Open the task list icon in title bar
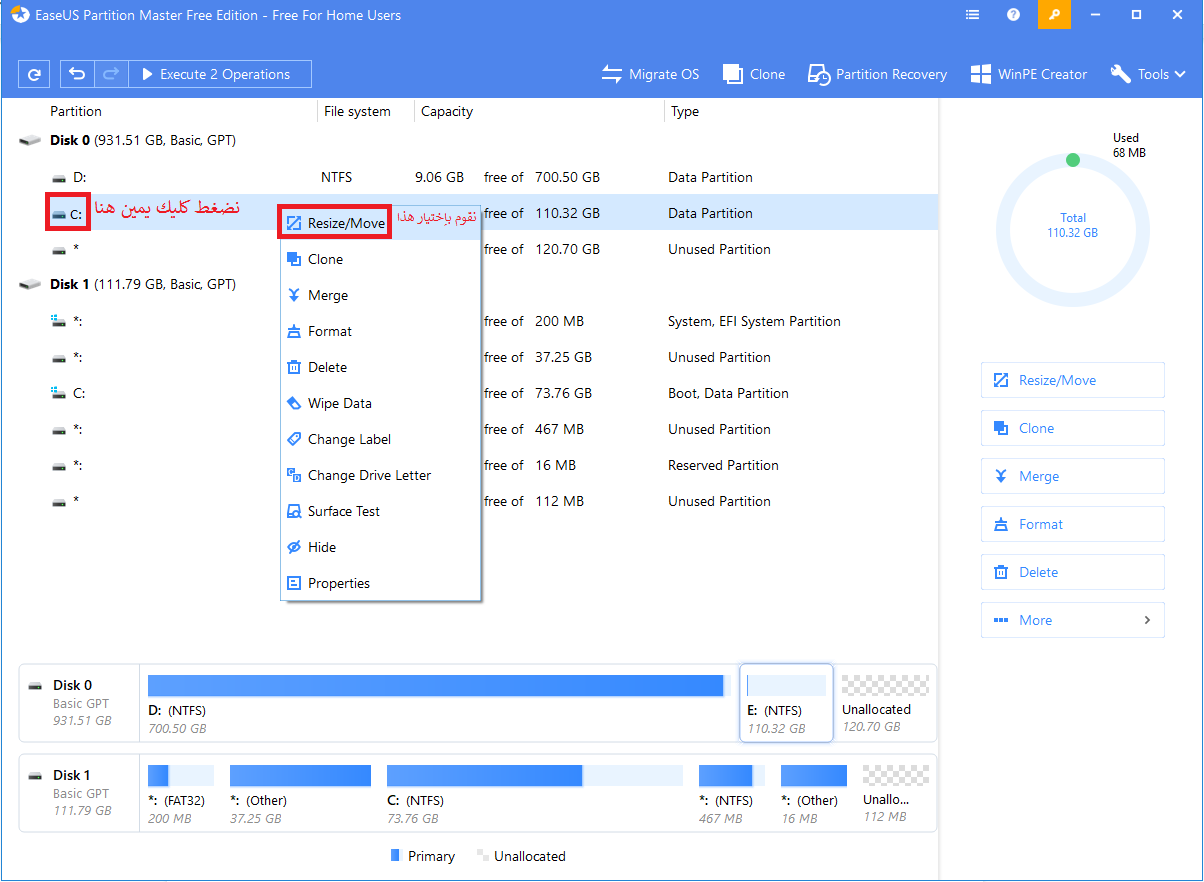The width and height of the screenshot is (1204, 882). (973, 15)
